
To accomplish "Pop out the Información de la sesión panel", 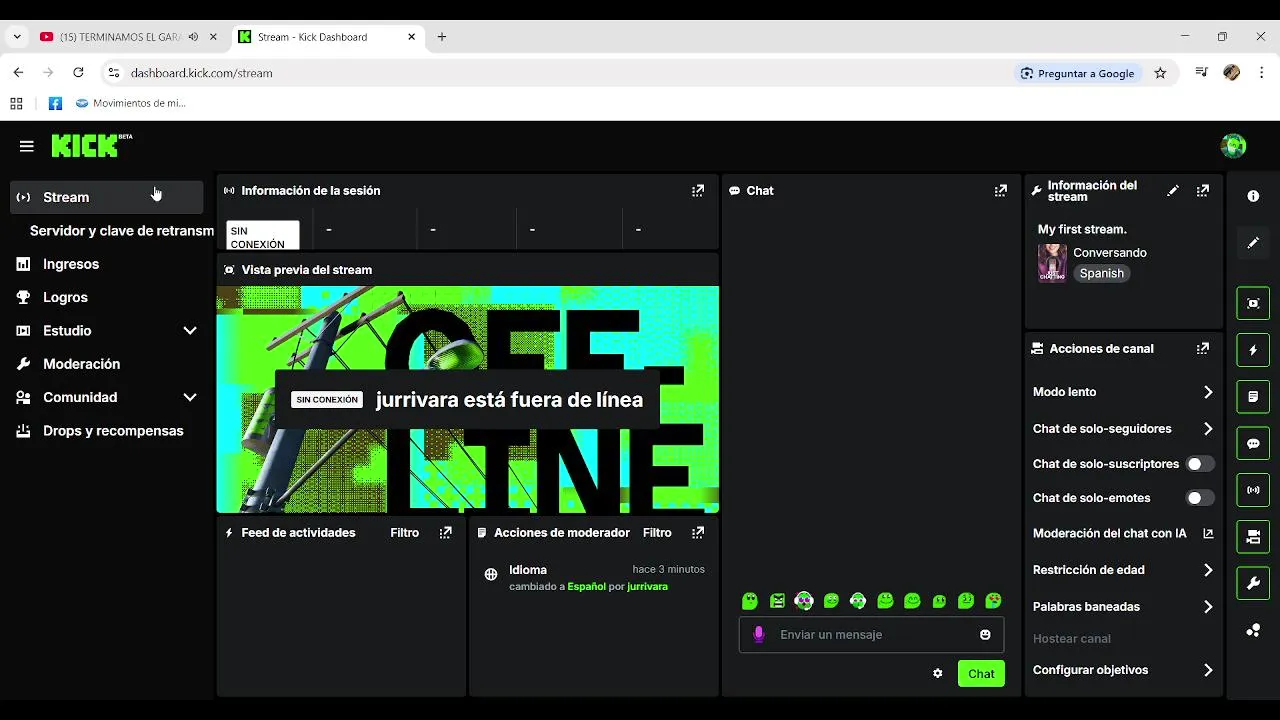I will pos(698,190).
